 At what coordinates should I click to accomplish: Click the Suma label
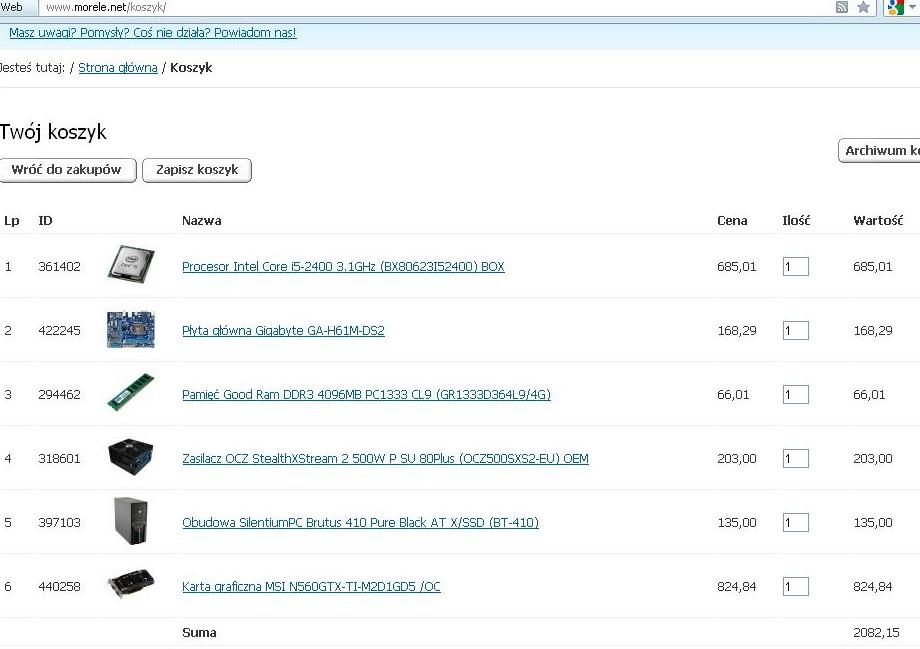pyautogui.click(x=199, y=633)
